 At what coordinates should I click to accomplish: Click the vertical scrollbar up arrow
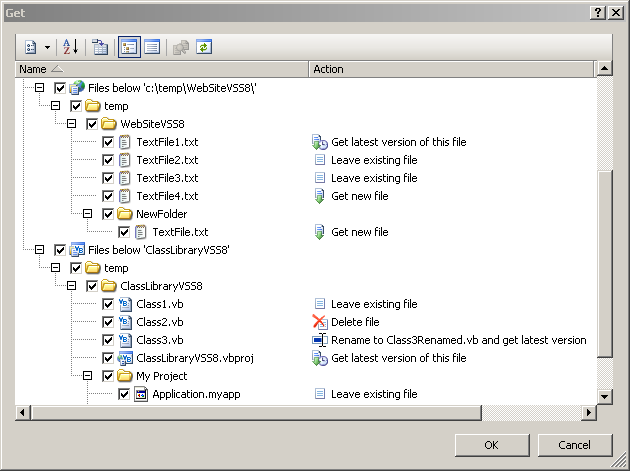point(604,69)
